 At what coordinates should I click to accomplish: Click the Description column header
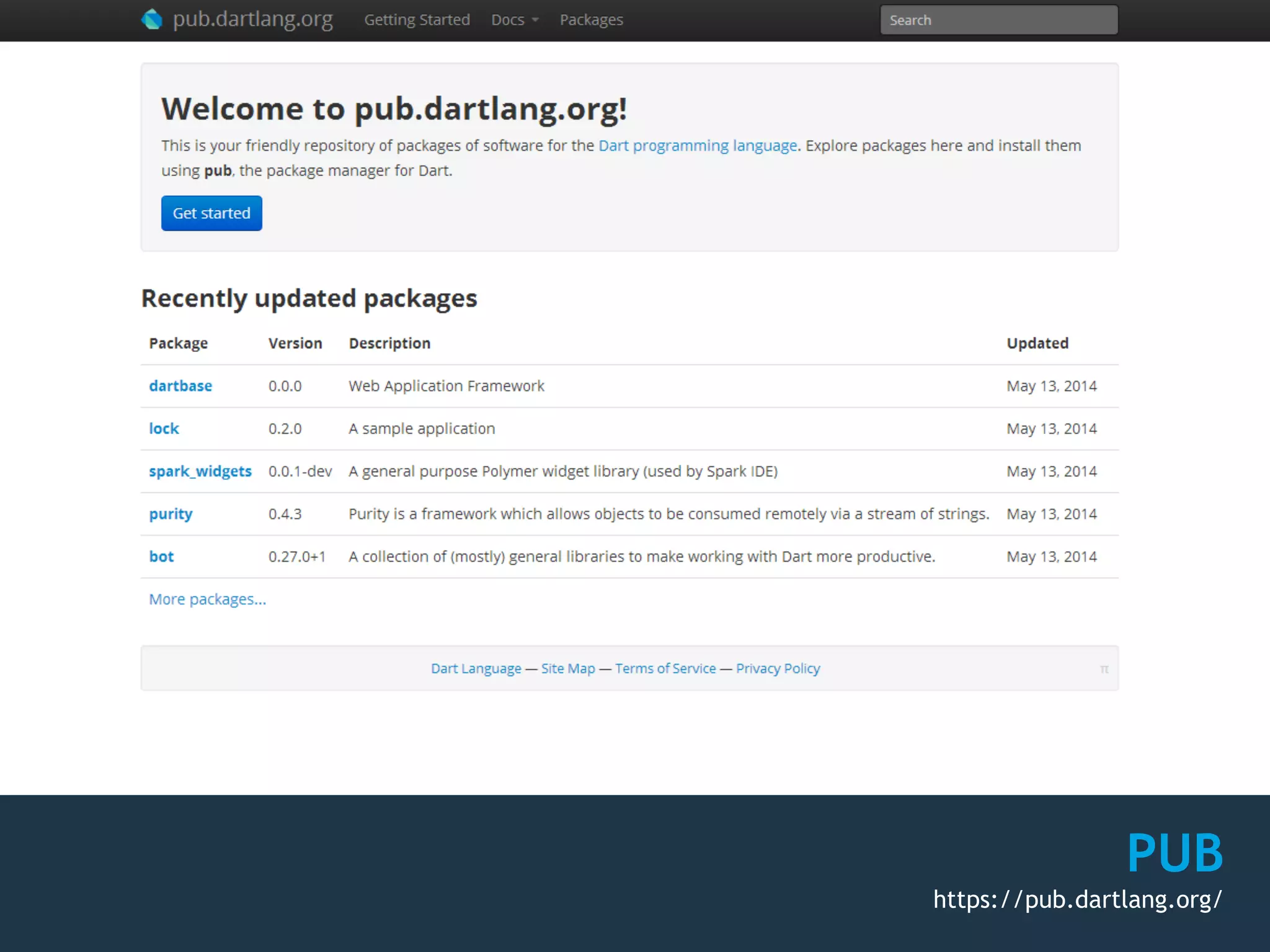(389, 343)
